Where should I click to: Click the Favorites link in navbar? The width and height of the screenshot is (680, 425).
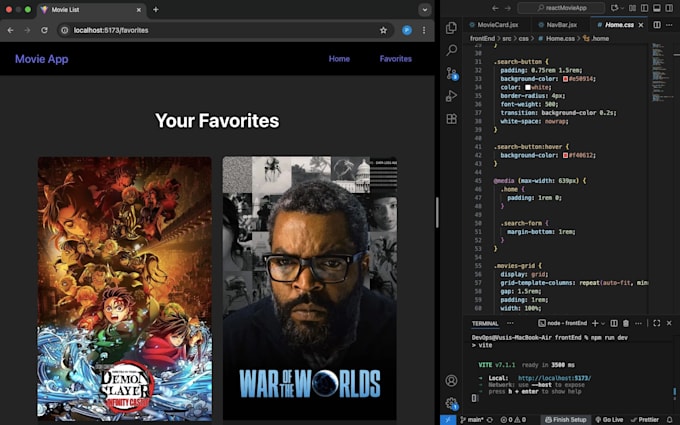point(396,59)
